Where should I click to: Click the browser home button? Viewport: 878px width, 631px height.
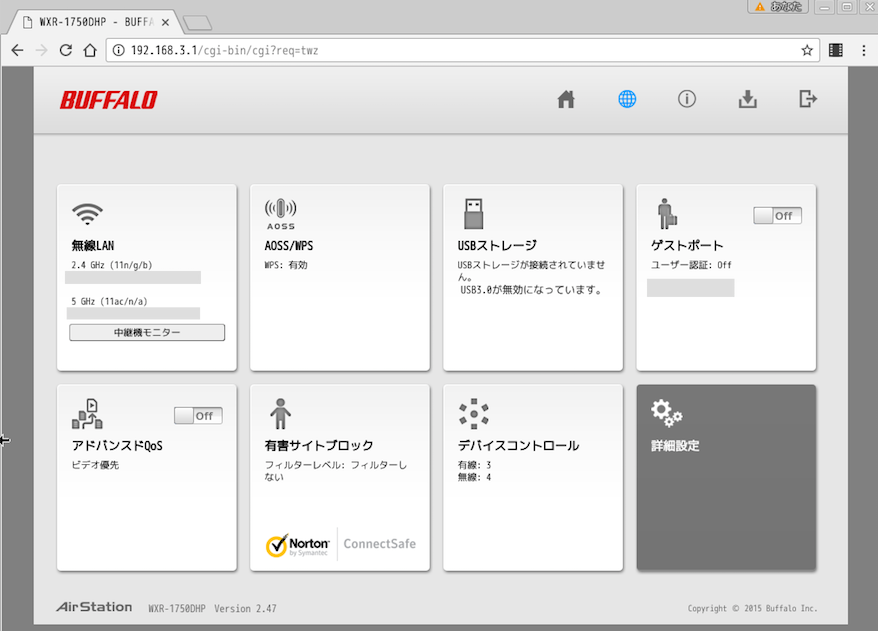[90, 50]
